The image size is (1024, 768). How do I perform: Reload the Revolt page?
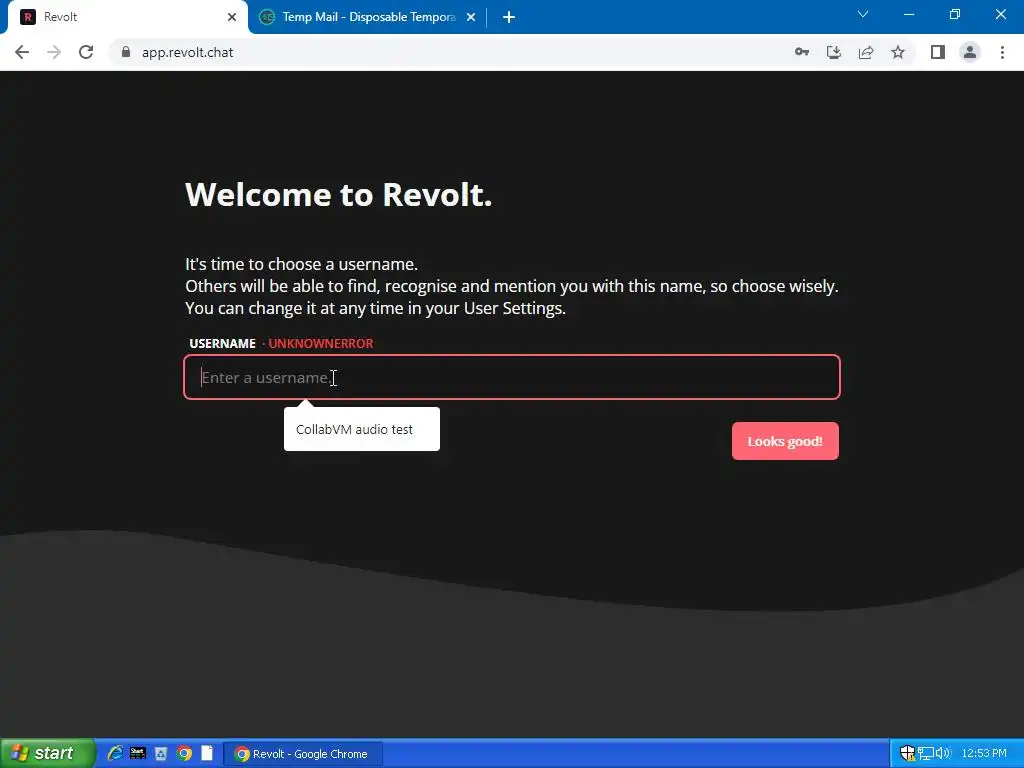click(x=86, y=52)
